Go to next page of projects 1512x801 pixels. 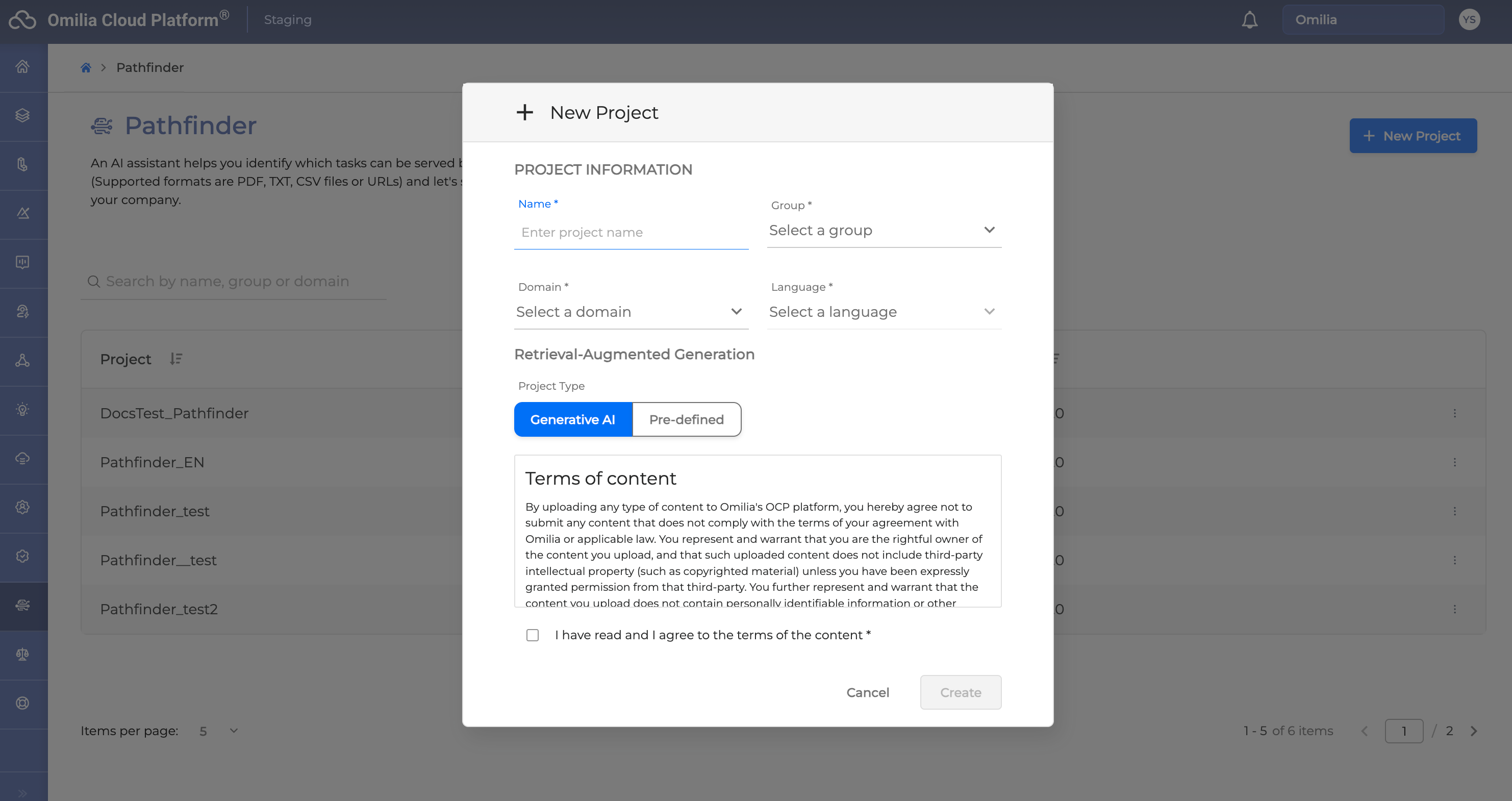tap(1473, 731)
